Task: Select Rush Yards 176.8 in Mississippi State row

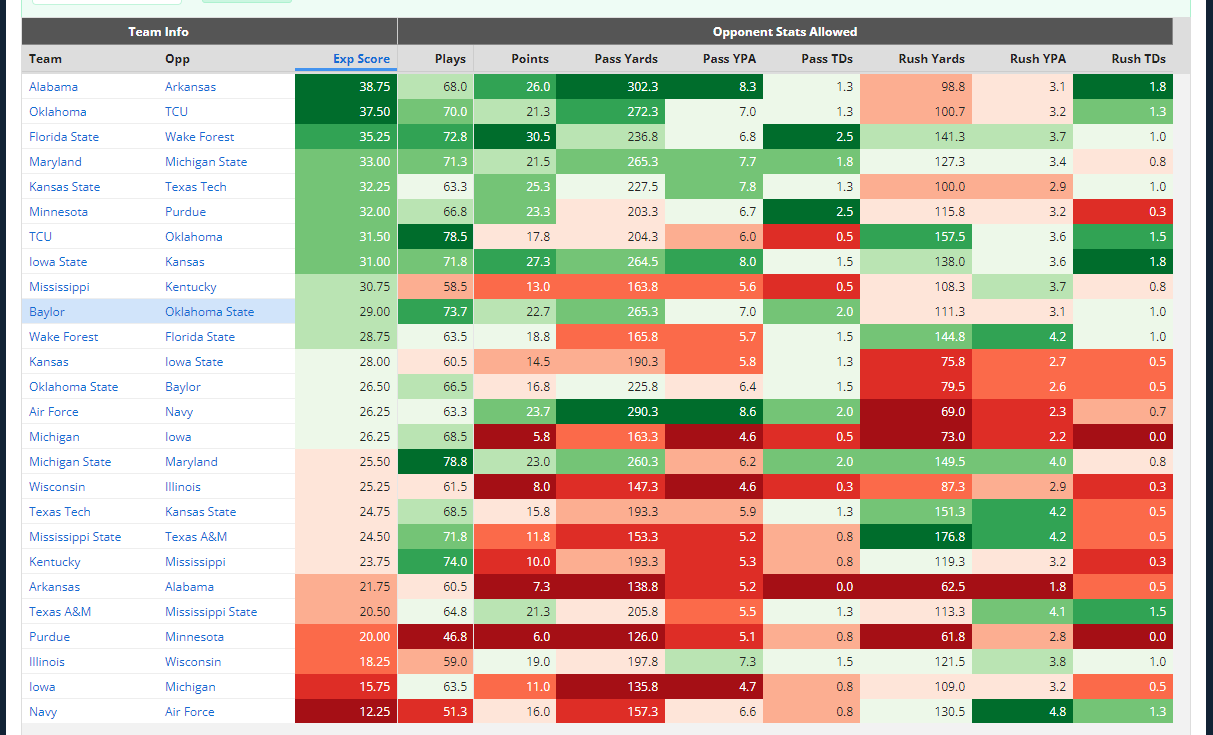Action: [x=916, y=537]
